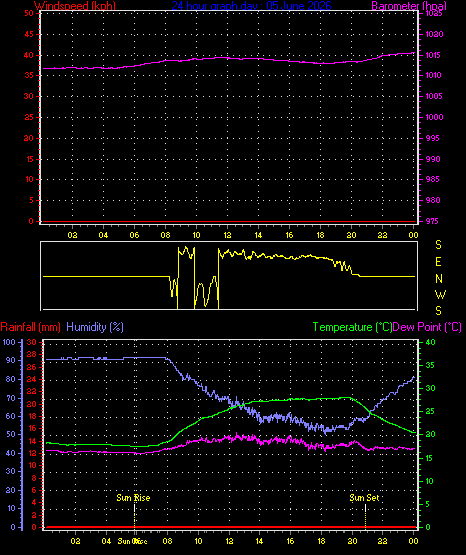Screen dimensions: 466x555
Task: Click the Rainfall (mm) legend label
Action: pyautogui.click(x=31, y=327)
